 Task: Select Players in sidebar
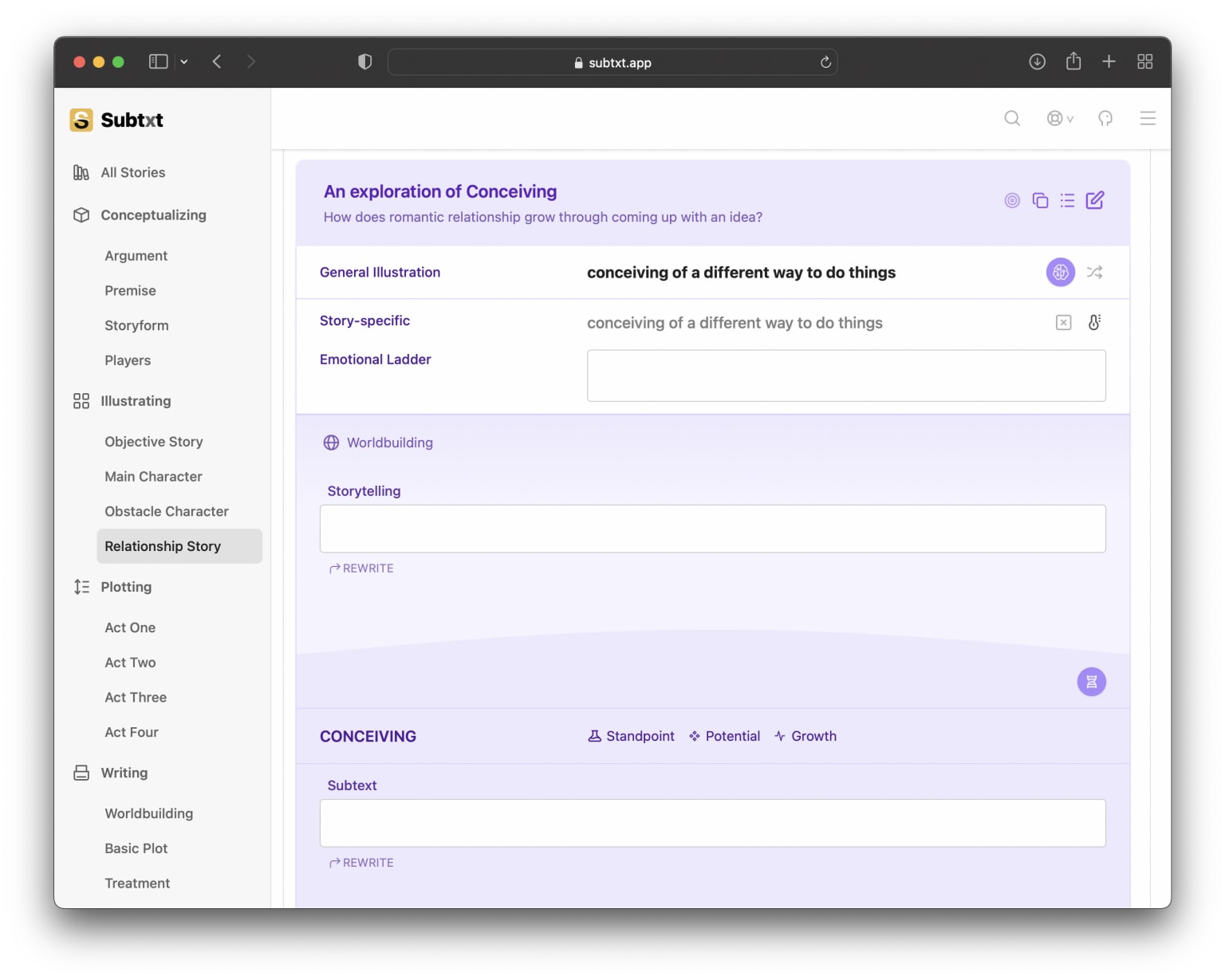click(128, 360)
